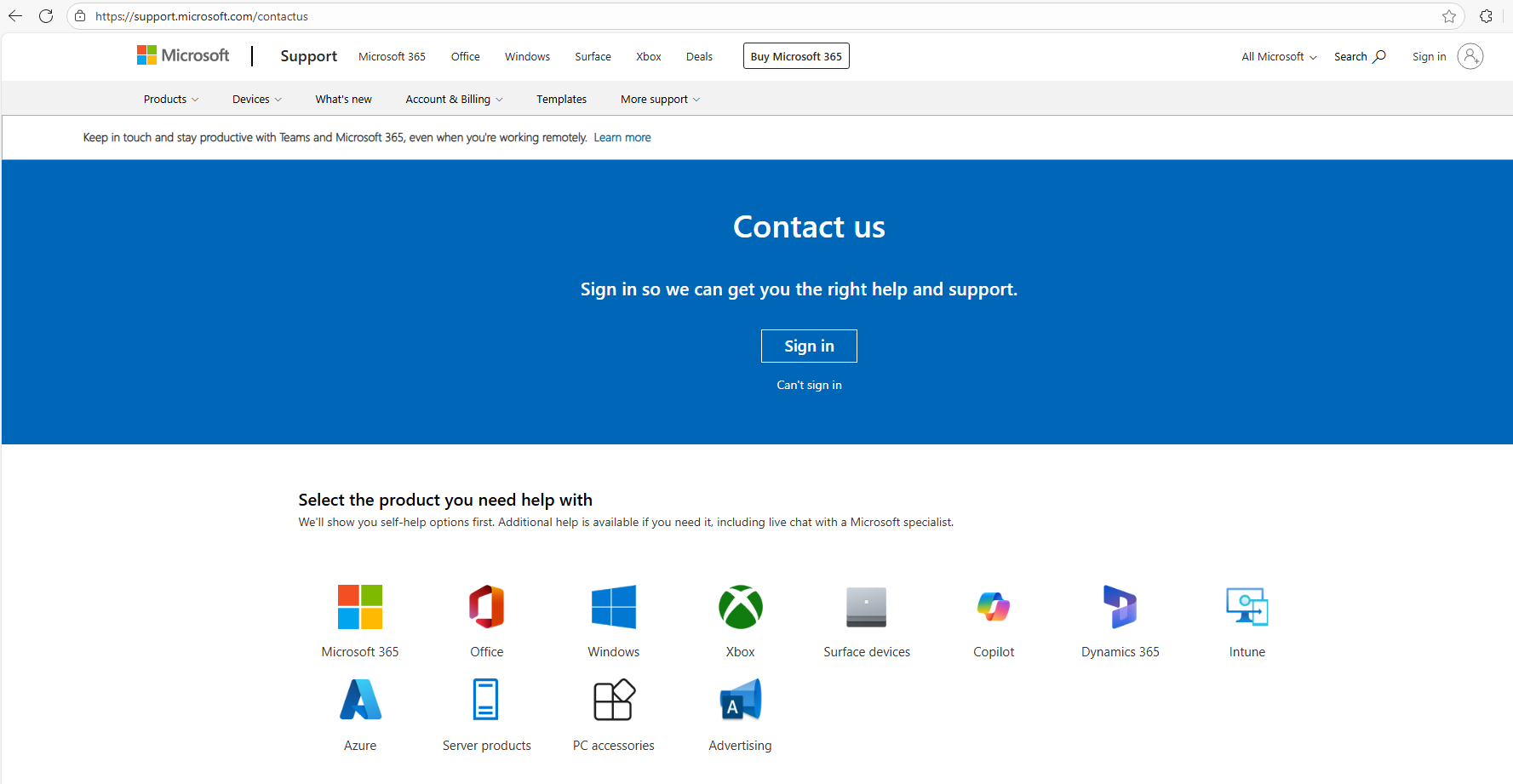
Task: Click the Advertising label
Action: 741,746
